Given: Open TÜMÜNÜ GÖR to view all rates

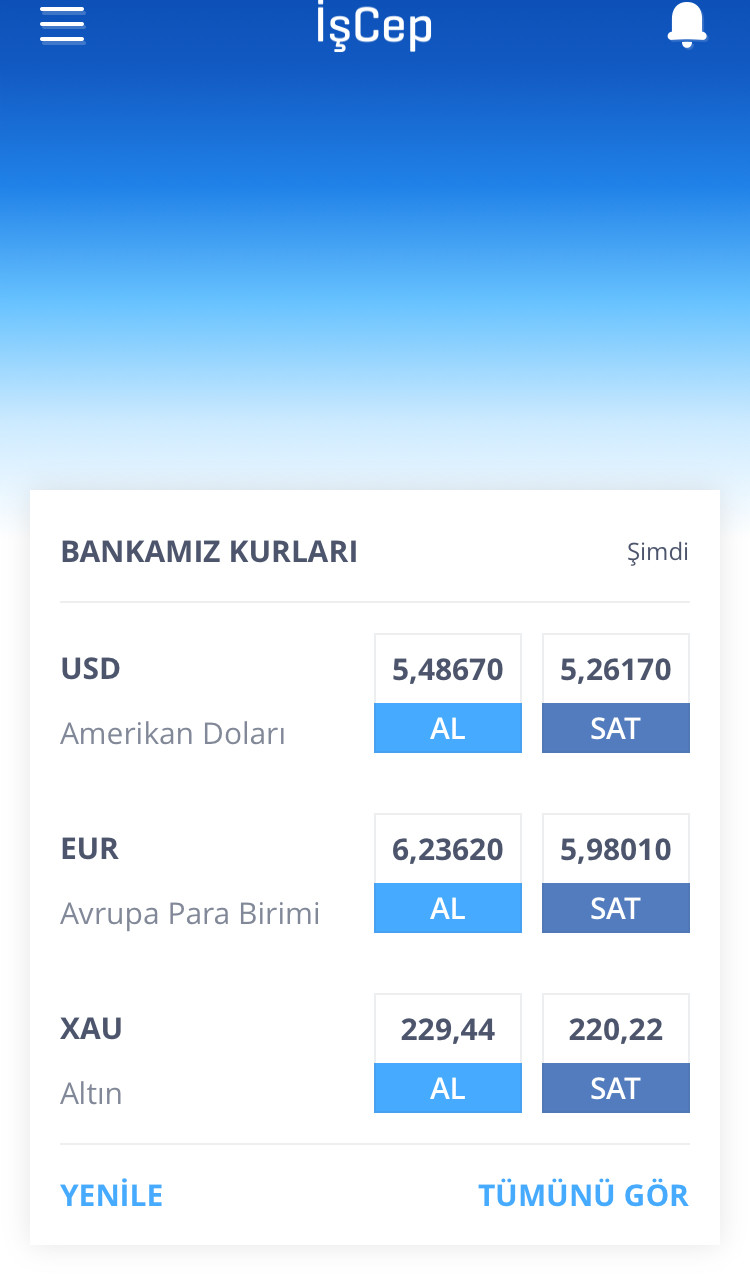Looking at the screenshot, I should [x=584, y=1195].
